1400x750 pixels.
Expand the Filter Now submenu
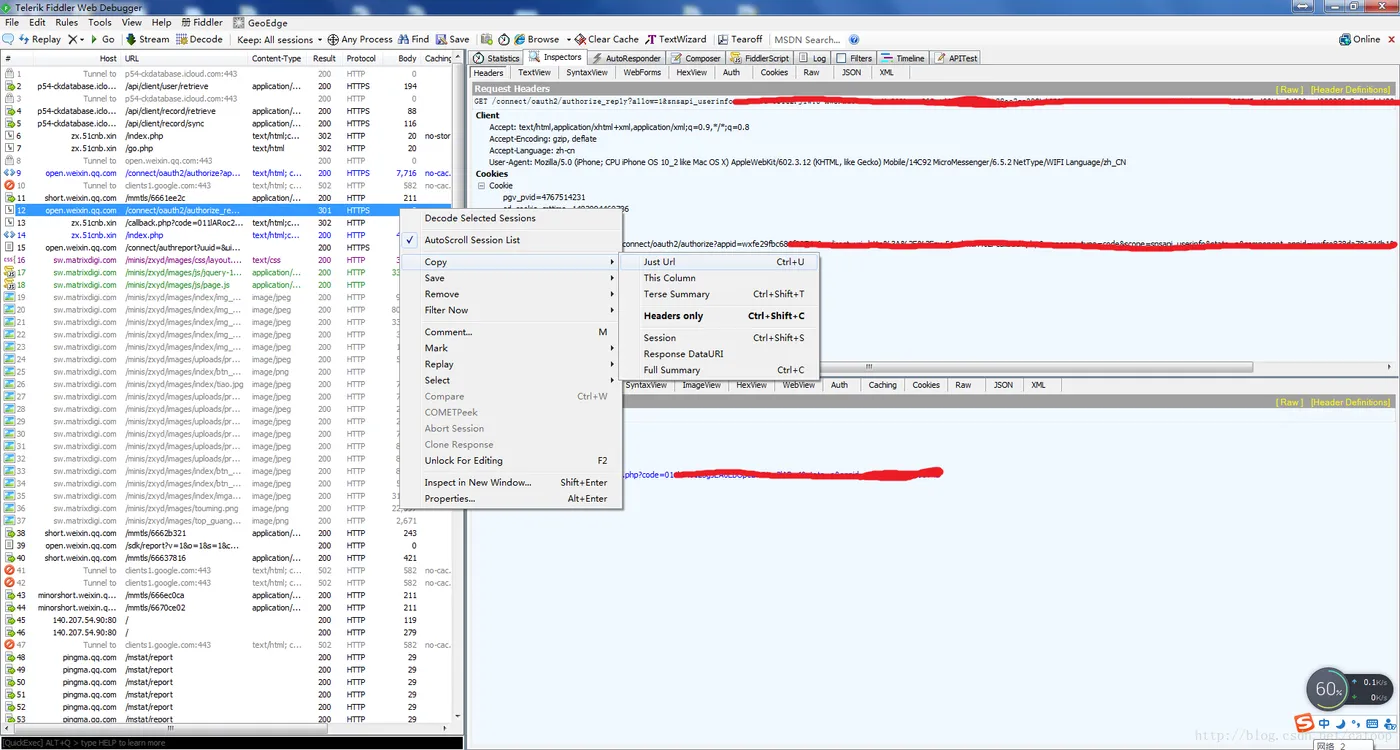tap(510, 310)
